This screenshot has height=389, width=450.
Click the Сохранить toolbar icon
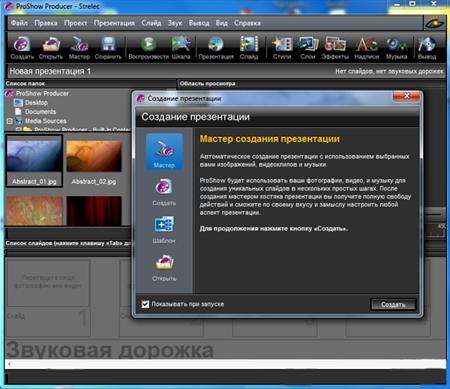[x=108, y=48]
